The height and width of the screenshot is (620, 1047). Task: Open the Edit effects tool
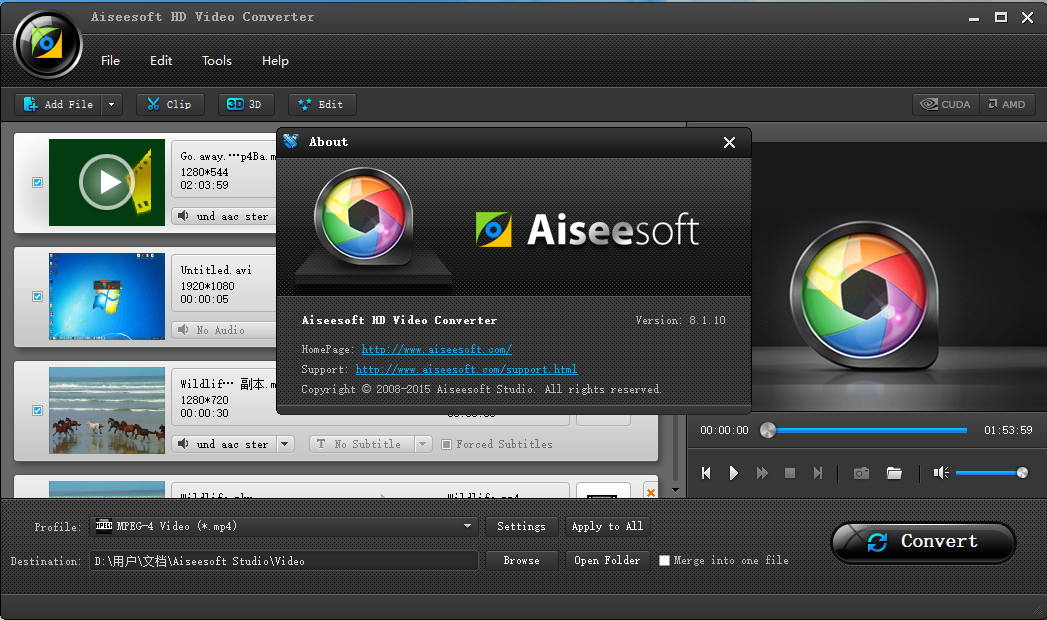tap(321, 104)
